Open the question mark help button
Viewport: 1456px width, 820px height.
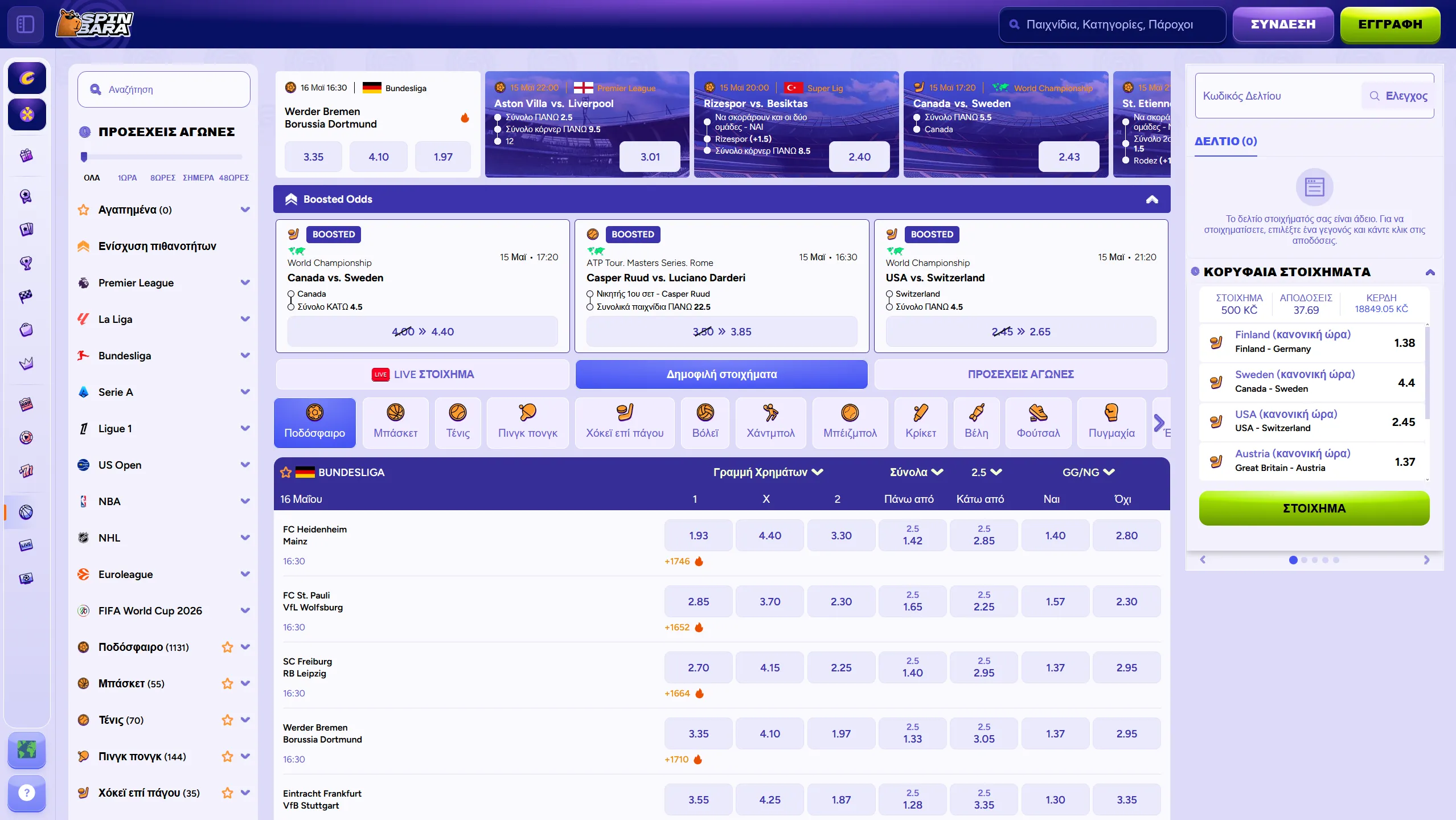27,793
